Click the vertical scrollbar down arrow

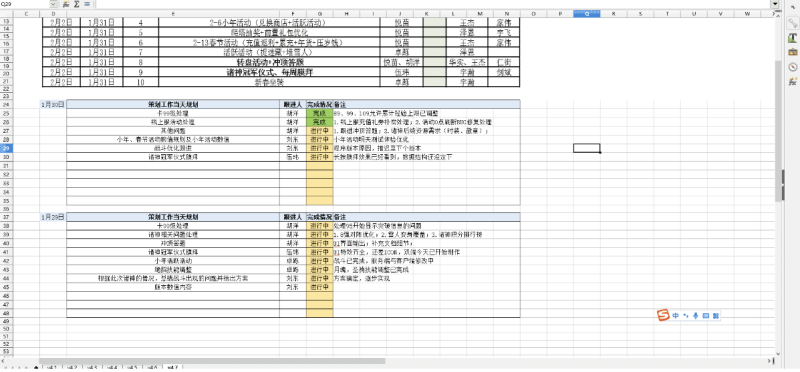click(778, 354)
